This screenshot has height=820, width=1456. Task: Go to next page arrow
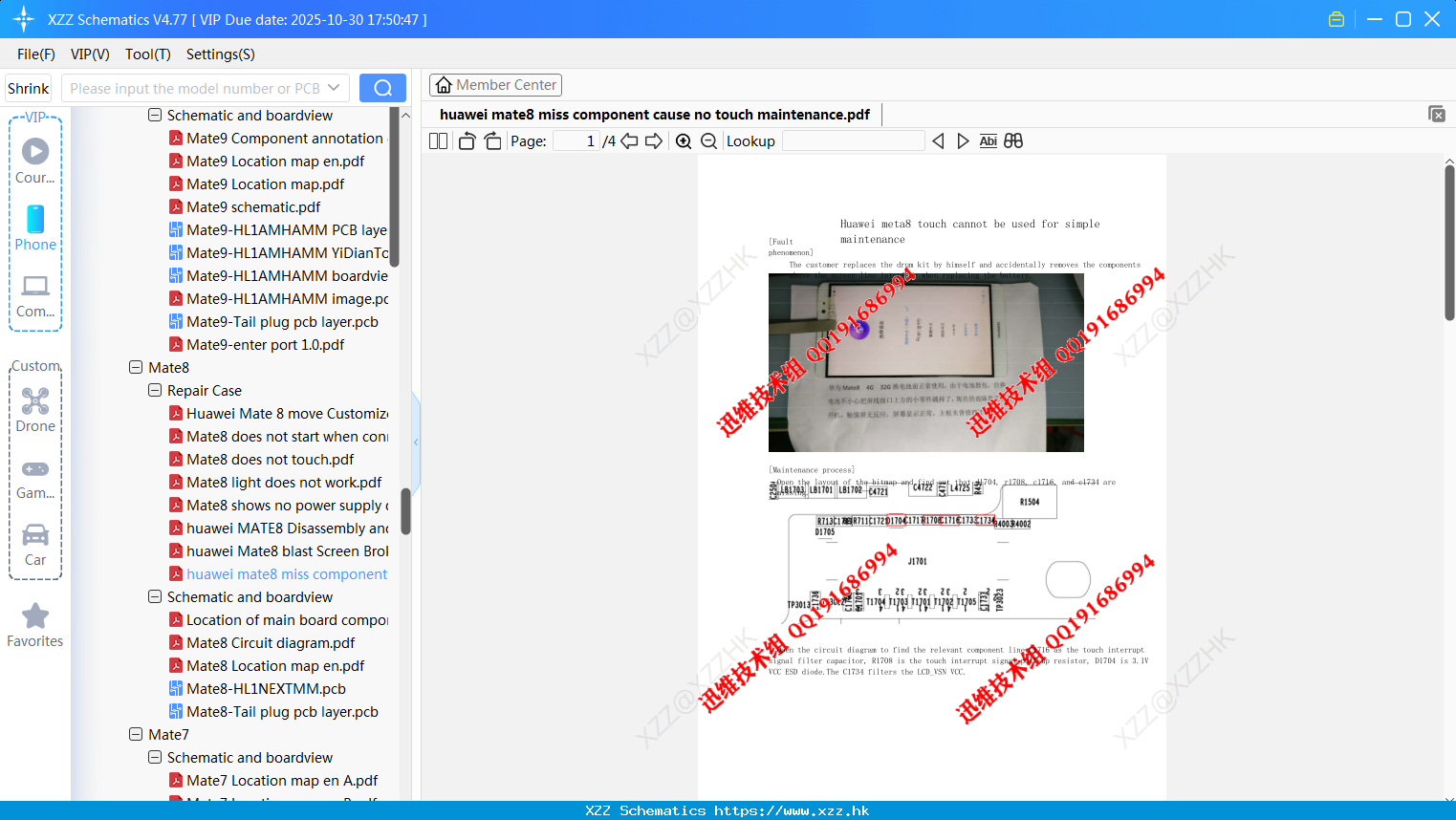click(654, 141)
